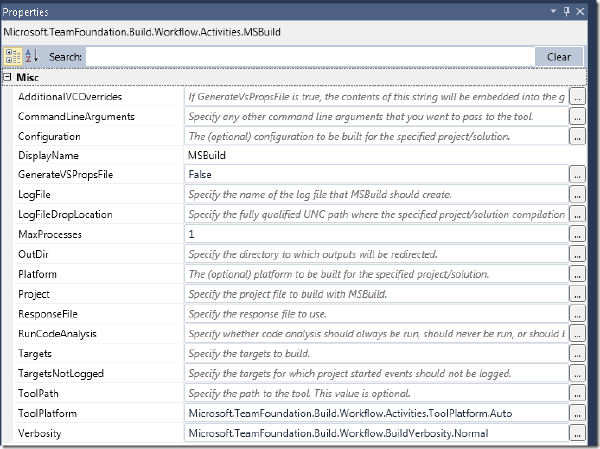Viewport: 600px width, 449px height.
Task: Clear the property search
Action: pyautogui.click(x=559, y=57)
